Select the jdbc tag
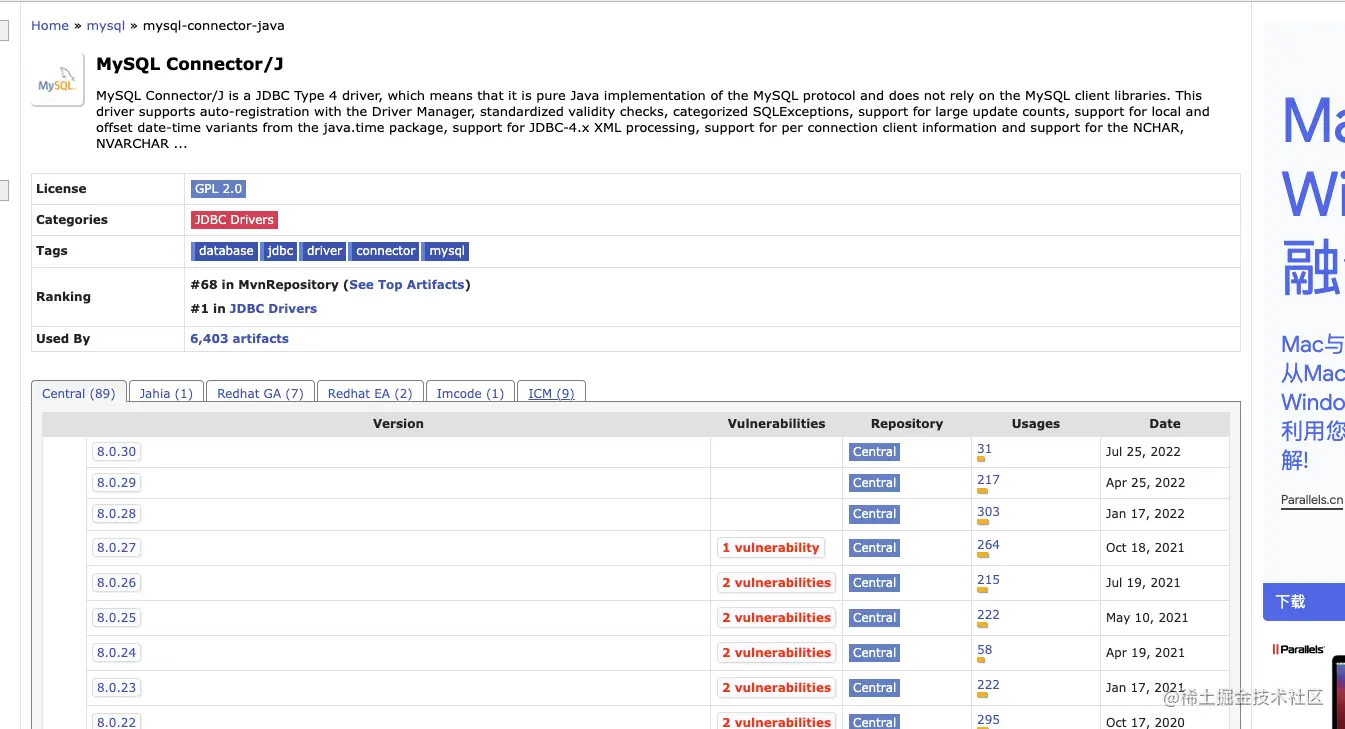1345x729 pixels. [x=281, y=251]
